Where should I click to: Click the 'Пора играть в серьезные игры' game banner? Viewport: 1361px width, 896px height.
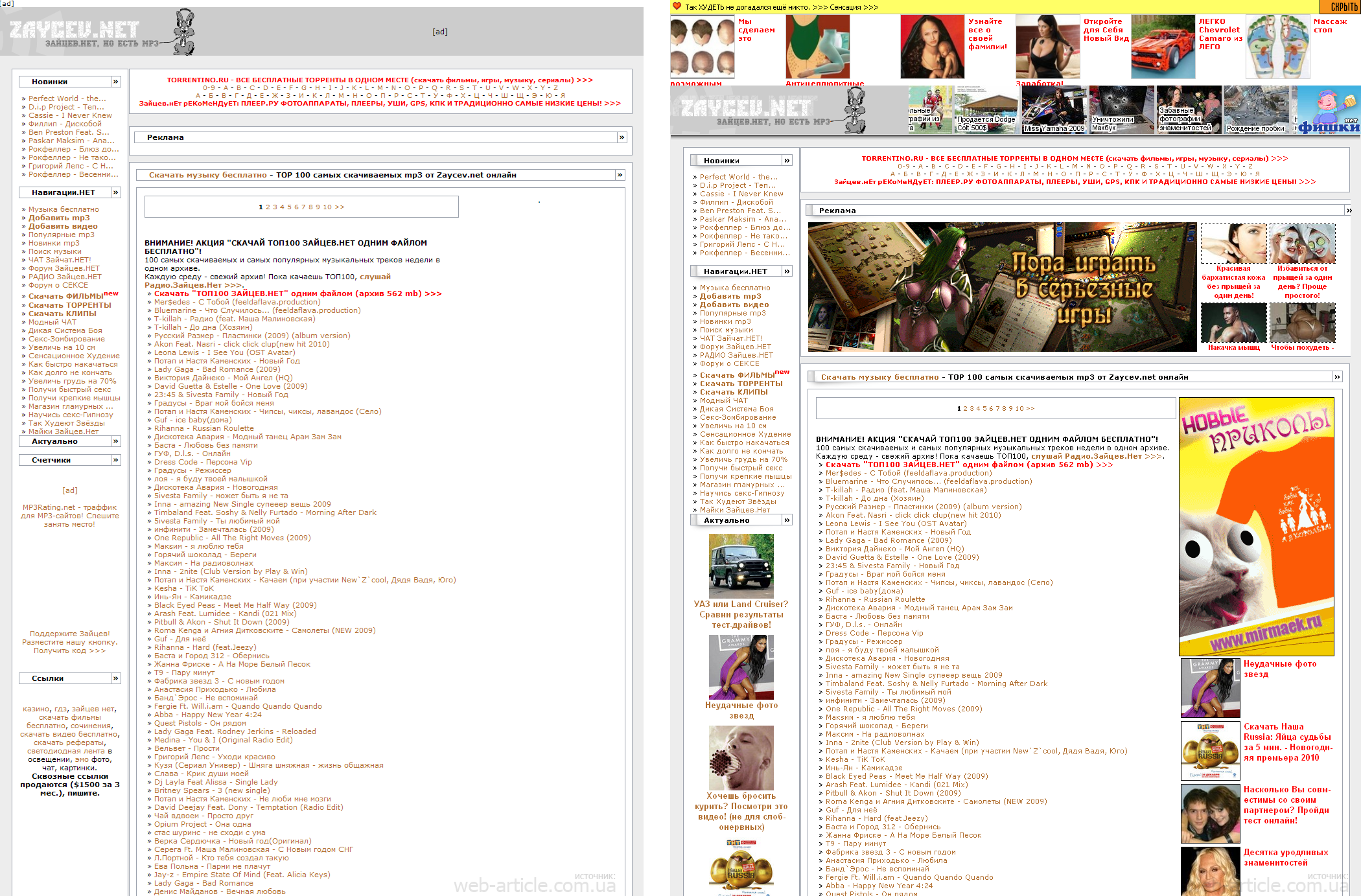1002,287
